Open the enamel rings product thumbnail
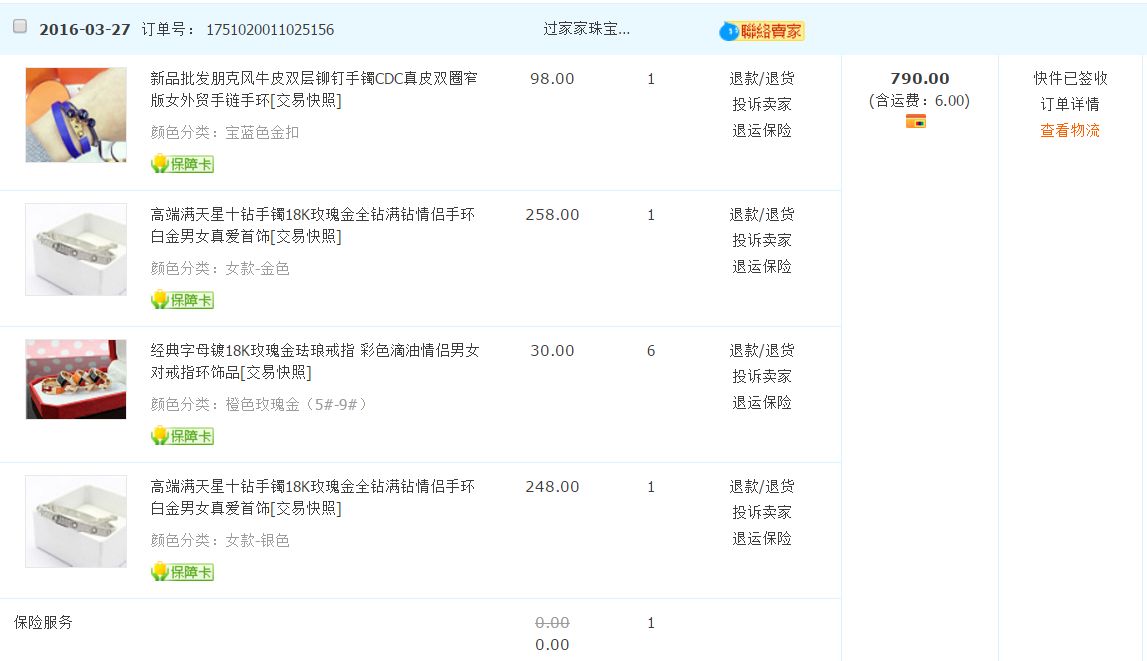 76,379
